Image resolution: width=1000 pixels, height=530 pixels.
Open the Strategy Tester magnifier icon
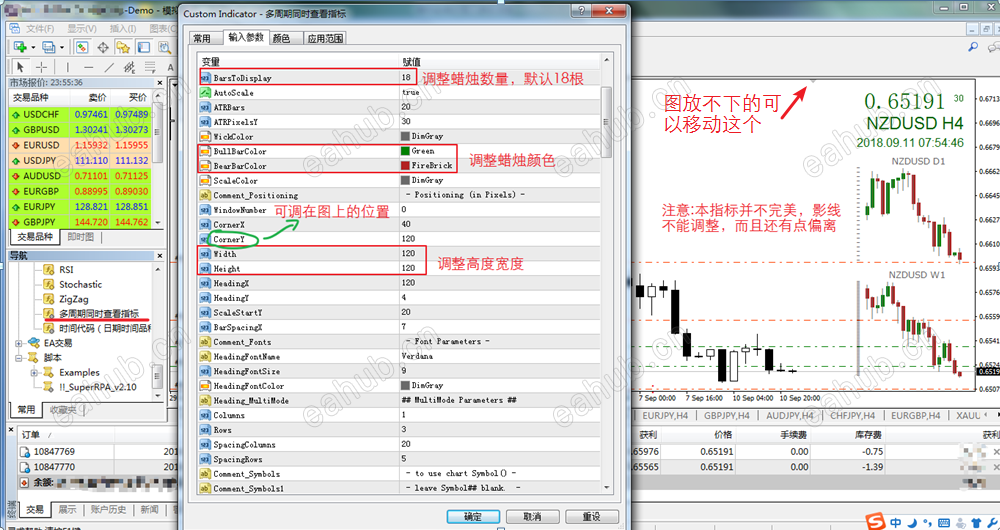(165, 47)
